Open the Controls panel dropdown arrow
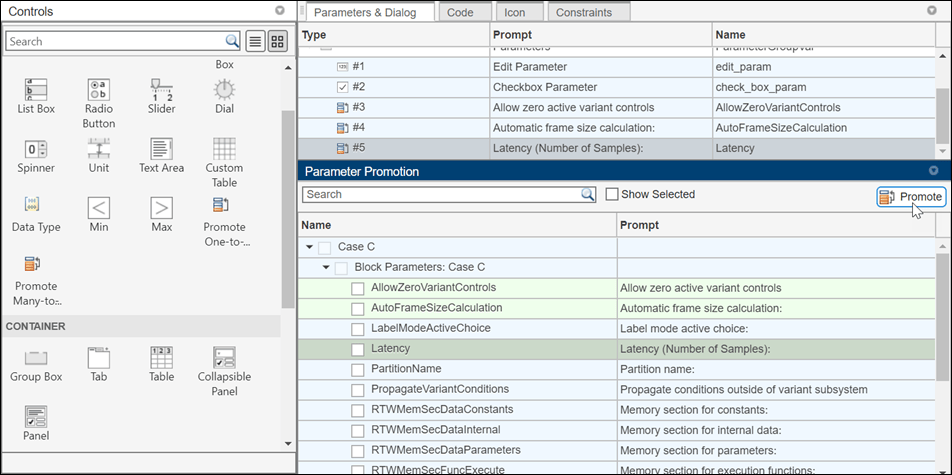Viewport: 952px width, 475px height. point(280,10)
